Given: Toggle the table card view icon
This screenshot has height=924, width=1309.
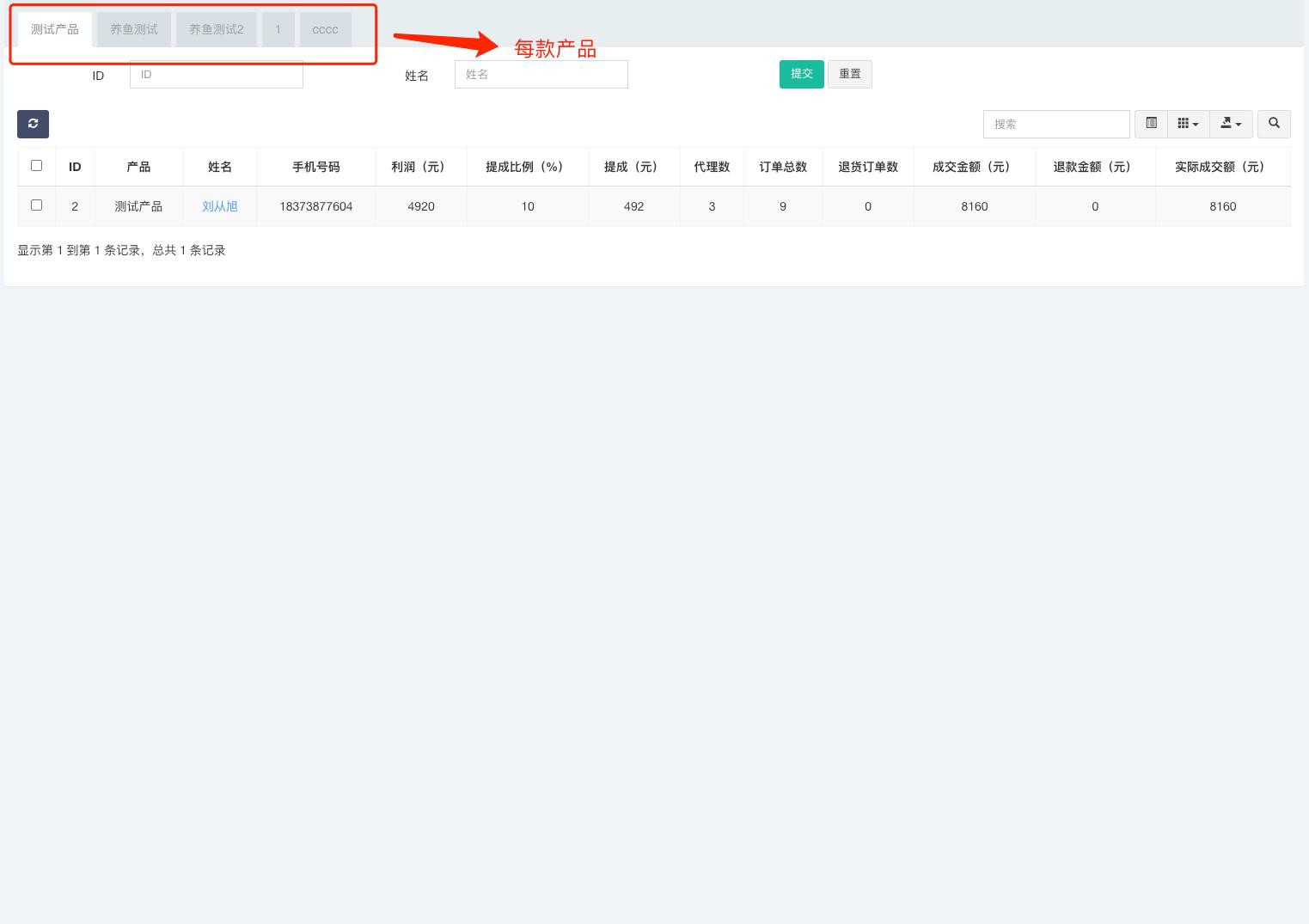Looking at the screenshot, I should tap(1151, 124).
